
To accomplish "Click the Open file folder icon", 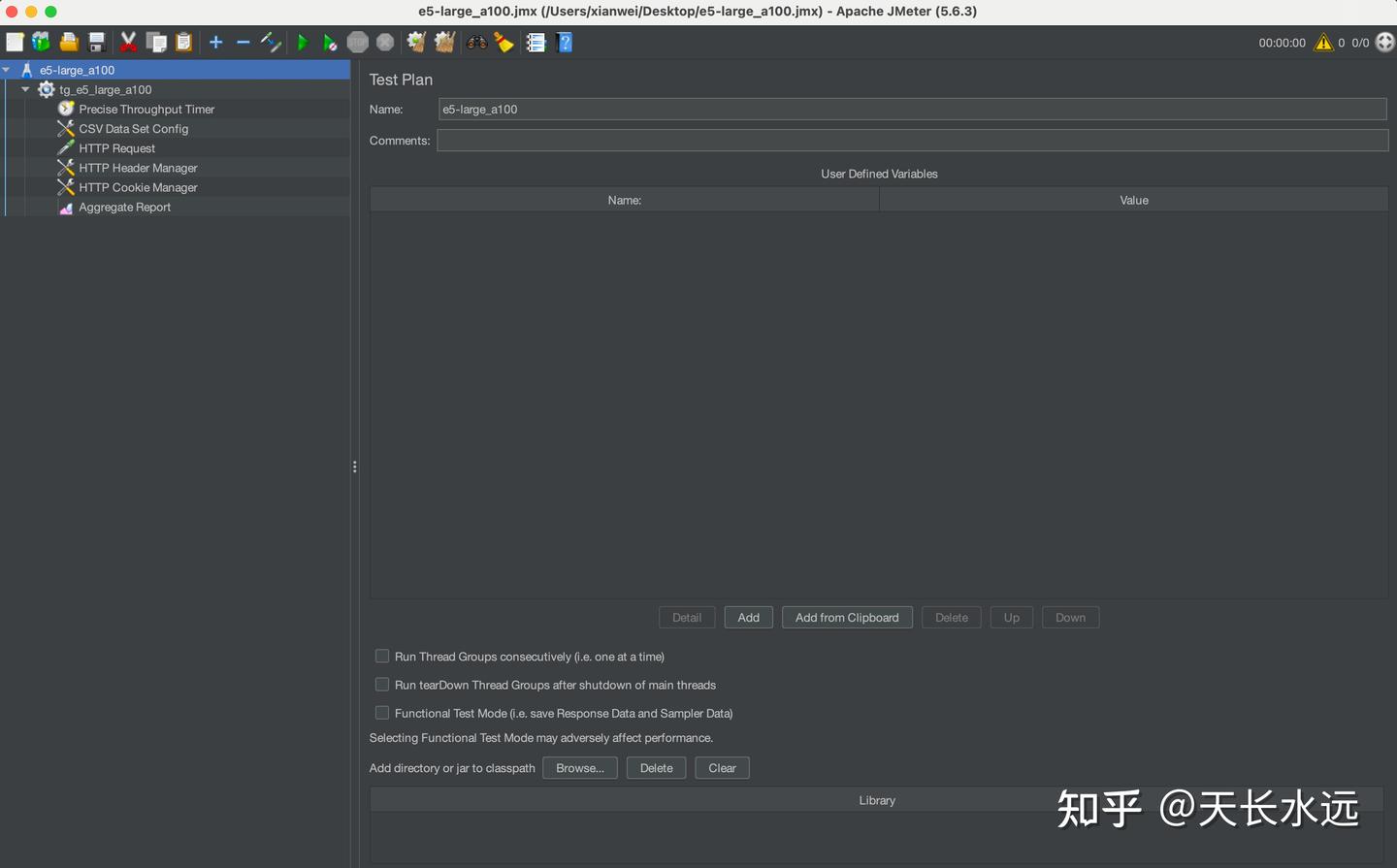I will 69,42.
